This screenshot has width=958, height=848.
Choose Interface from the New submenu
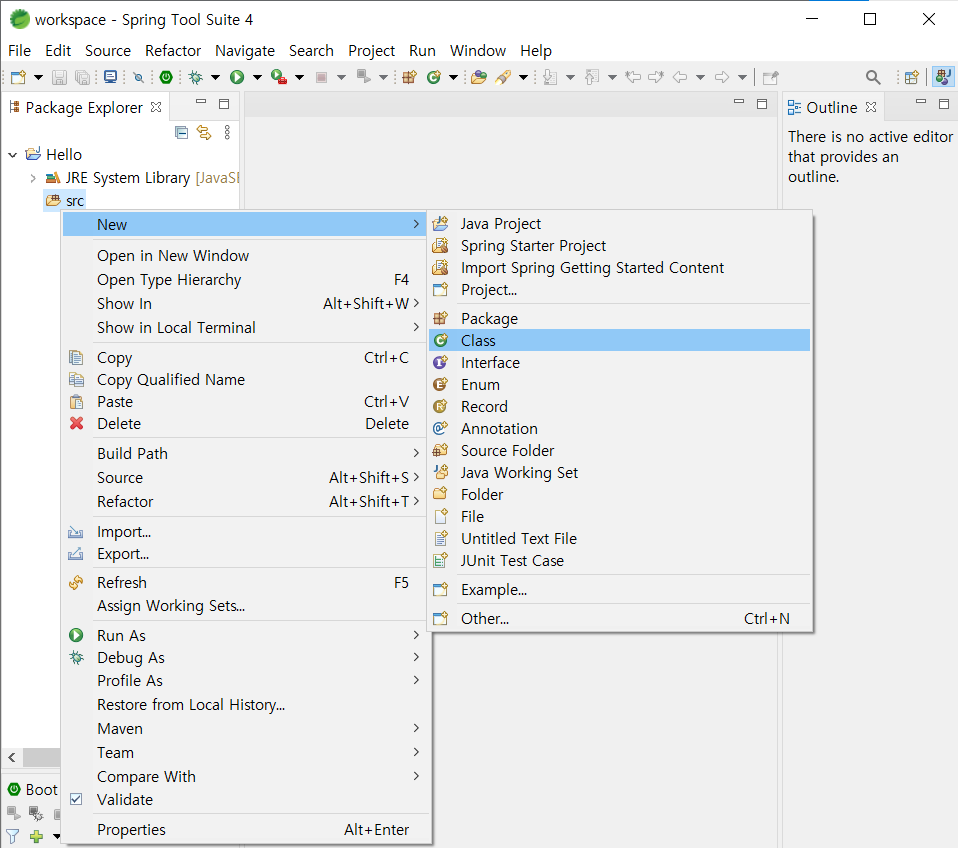tap(620, 362)
